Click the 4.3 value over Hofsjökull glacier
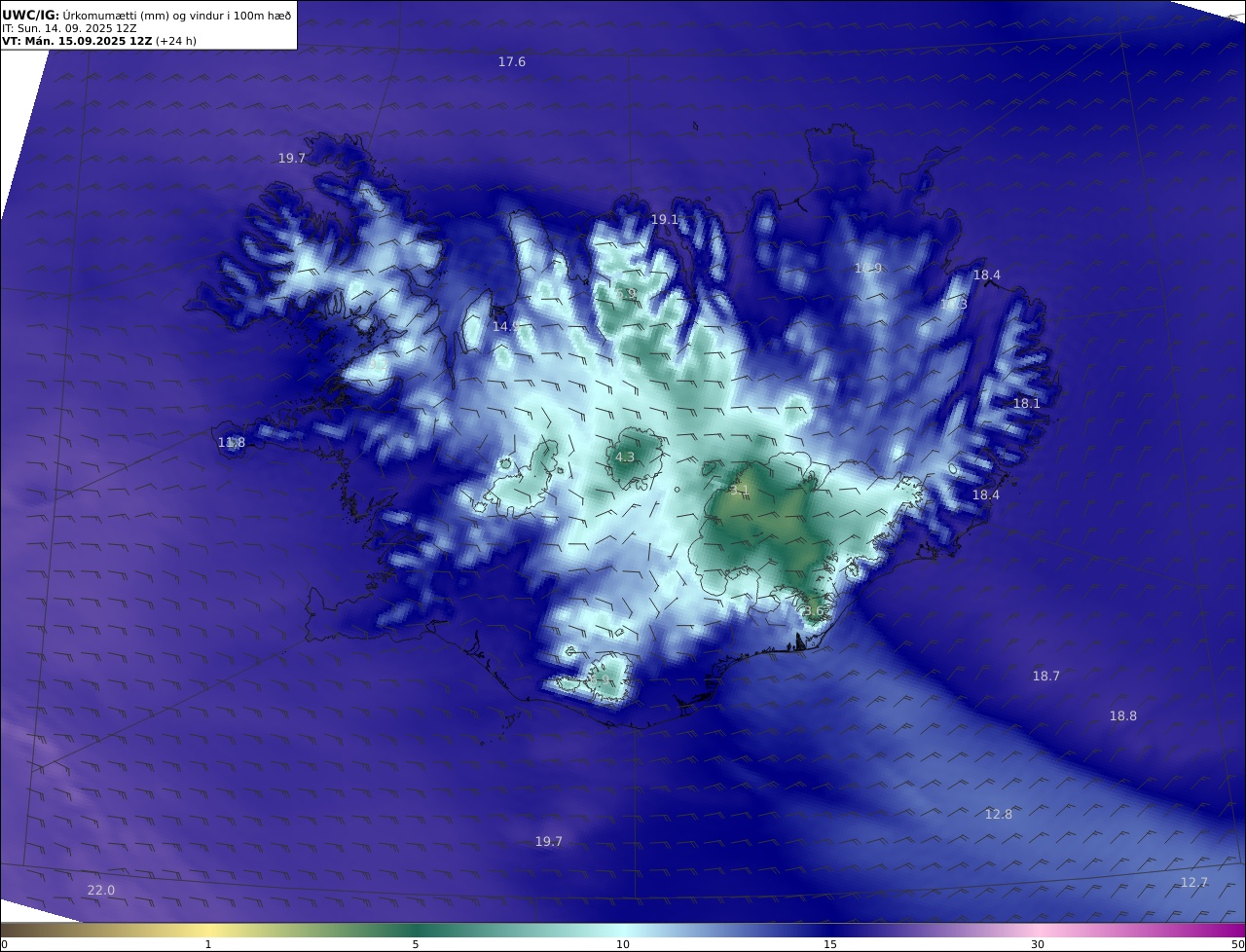 point(625,457)
